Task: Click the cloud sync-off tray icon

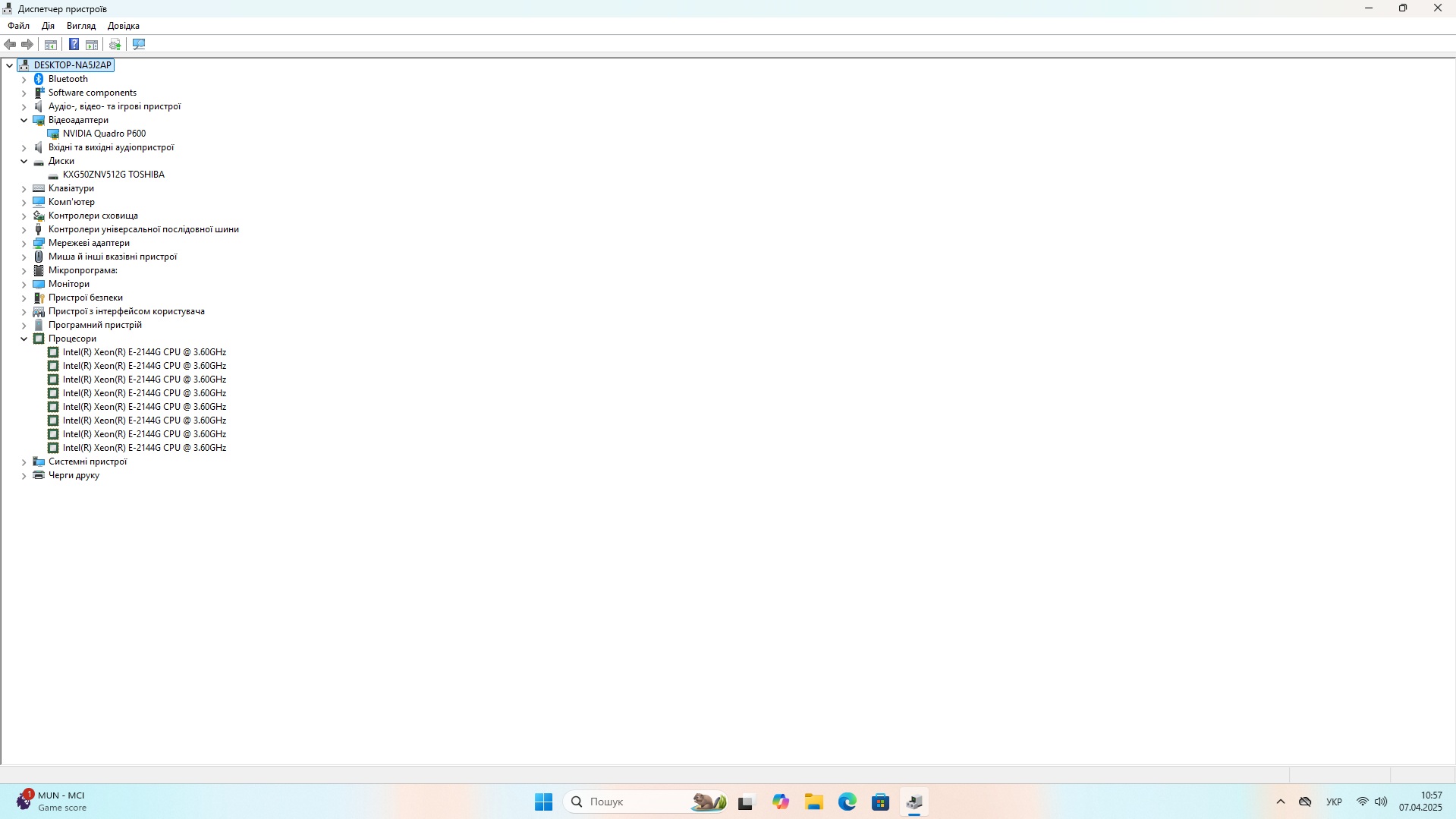Action: tap(1305, 802)
